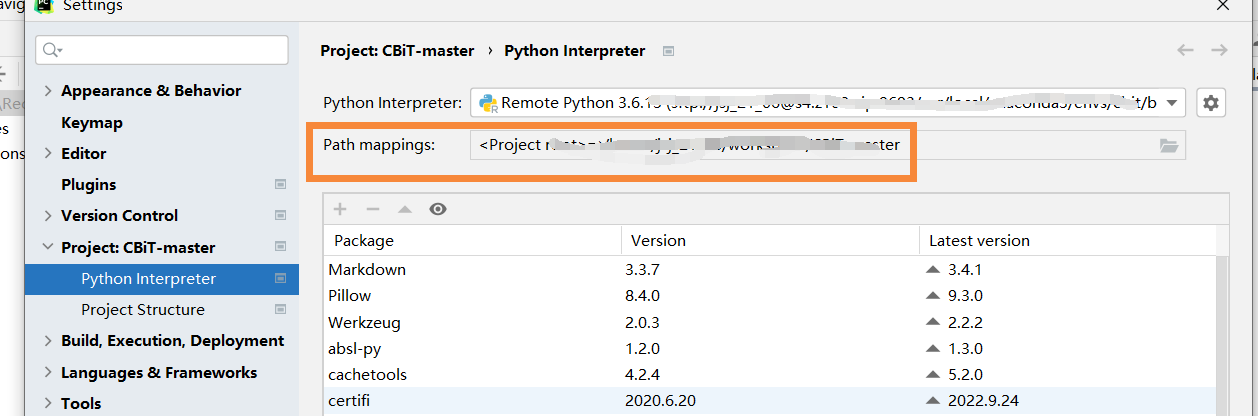
Task: Open the Python Interpreter dropdown
Action: click(x=1174, y=102)
